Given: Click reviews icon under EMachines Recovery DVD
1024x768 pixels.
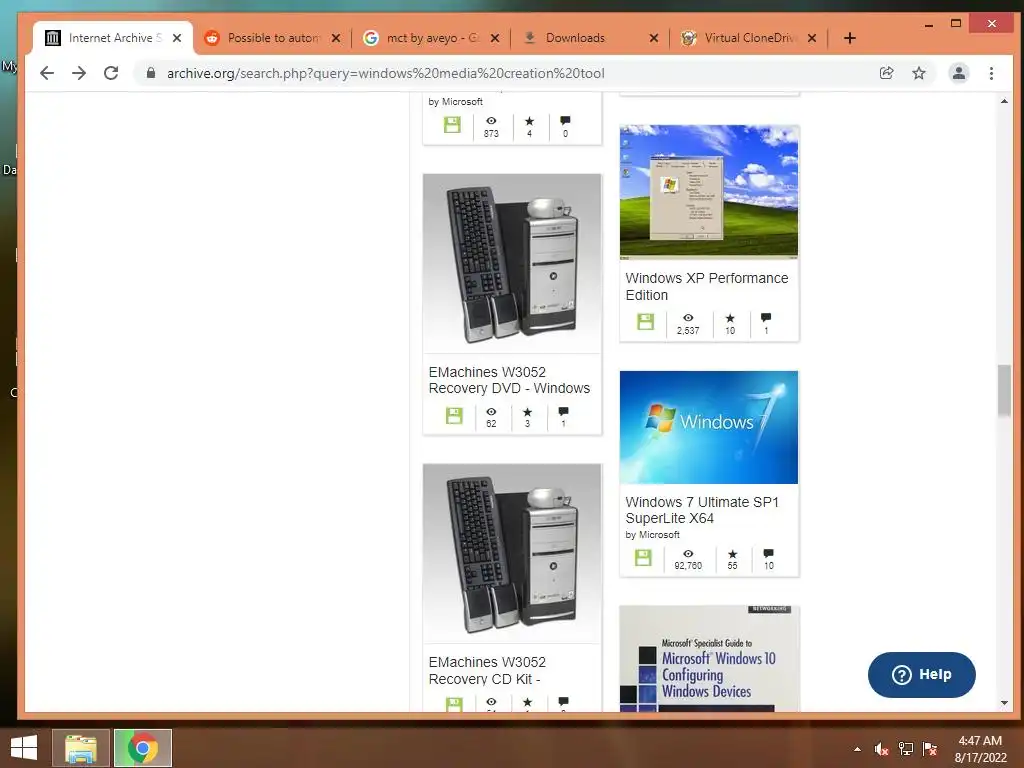Looking at the screenshot, I should coord(564,411).
